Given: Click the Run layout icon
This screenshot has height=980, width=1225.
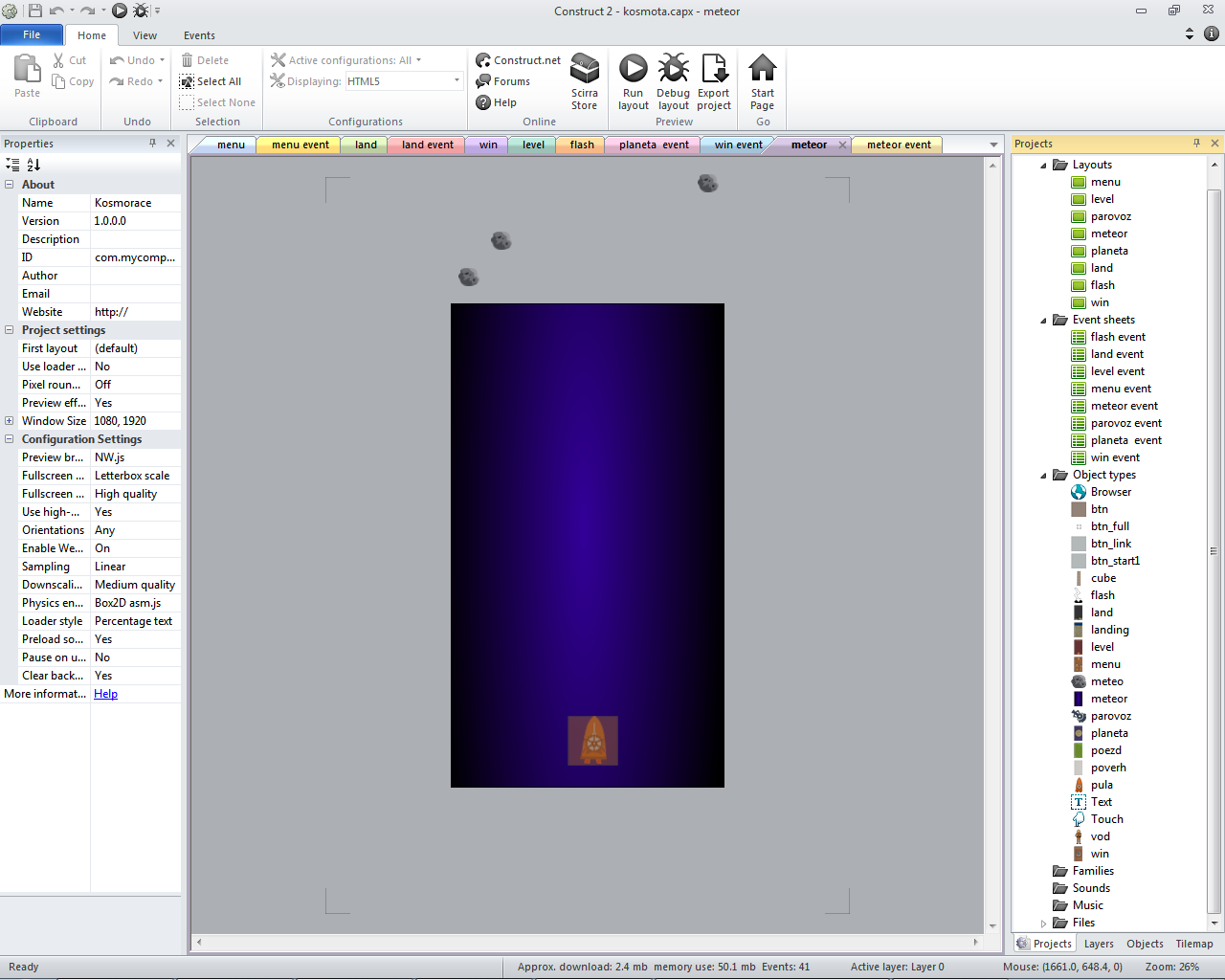Looking at the screenshot, I should [633, 70].
